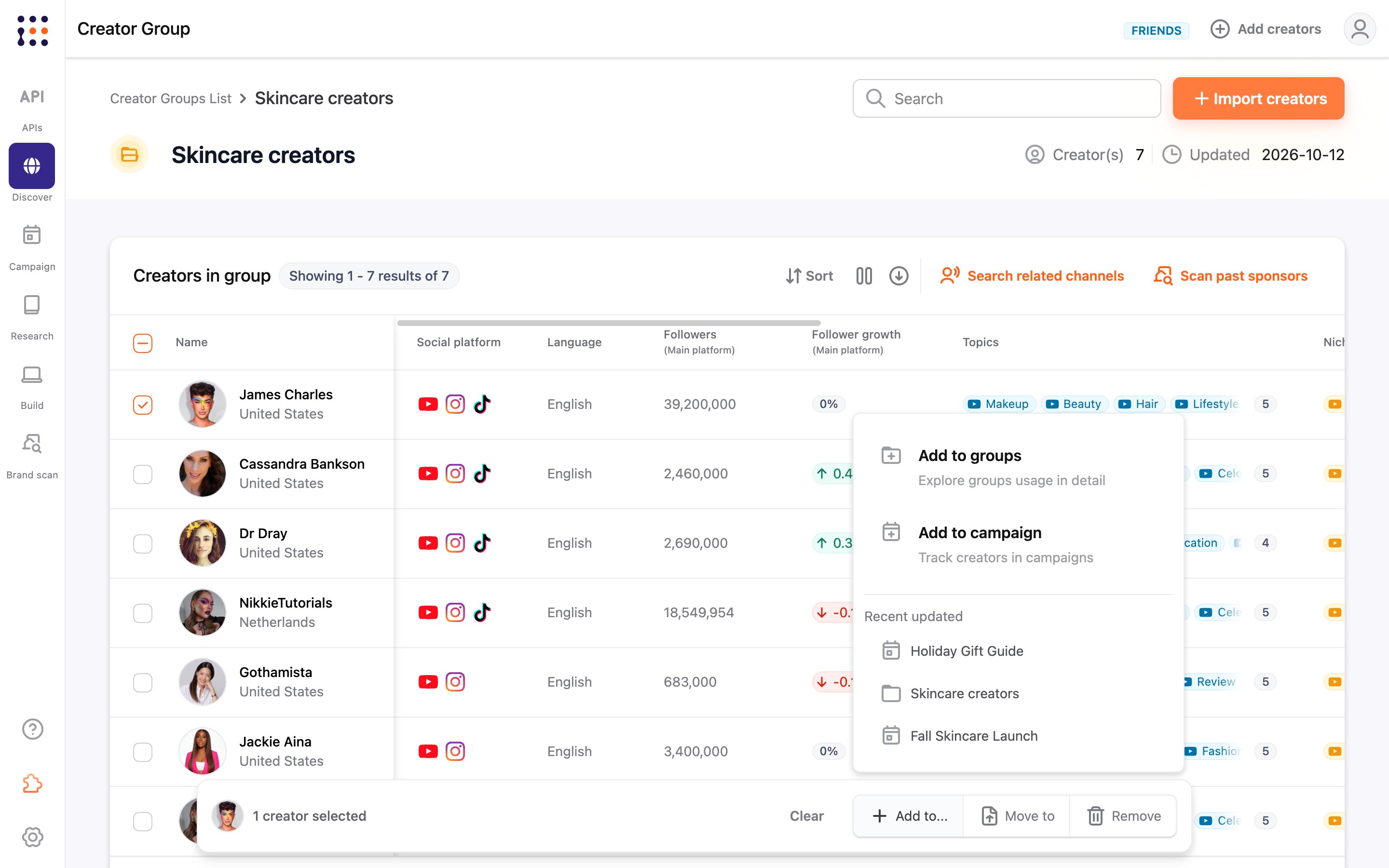Open the Add to... dropdown

pyautogui.click(x=909, y=816)
